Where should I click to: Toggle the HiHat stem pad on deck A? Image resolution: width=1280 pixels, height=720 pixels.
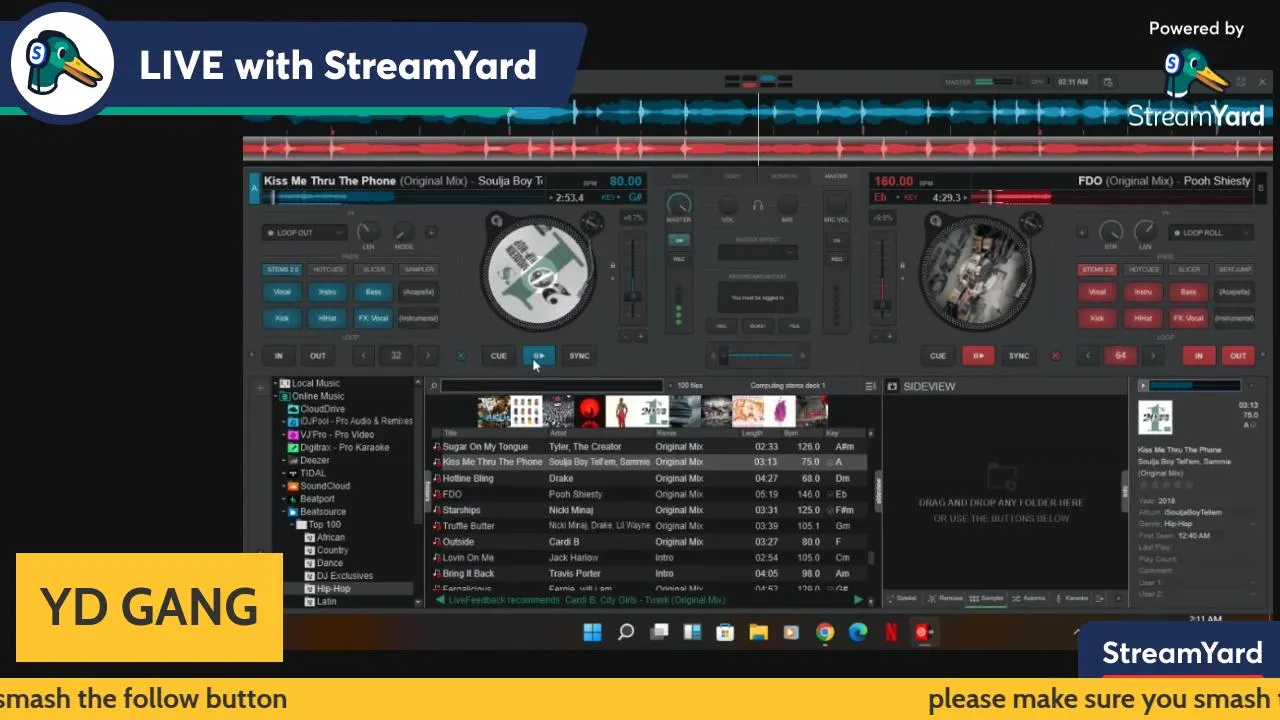[327, 318]
